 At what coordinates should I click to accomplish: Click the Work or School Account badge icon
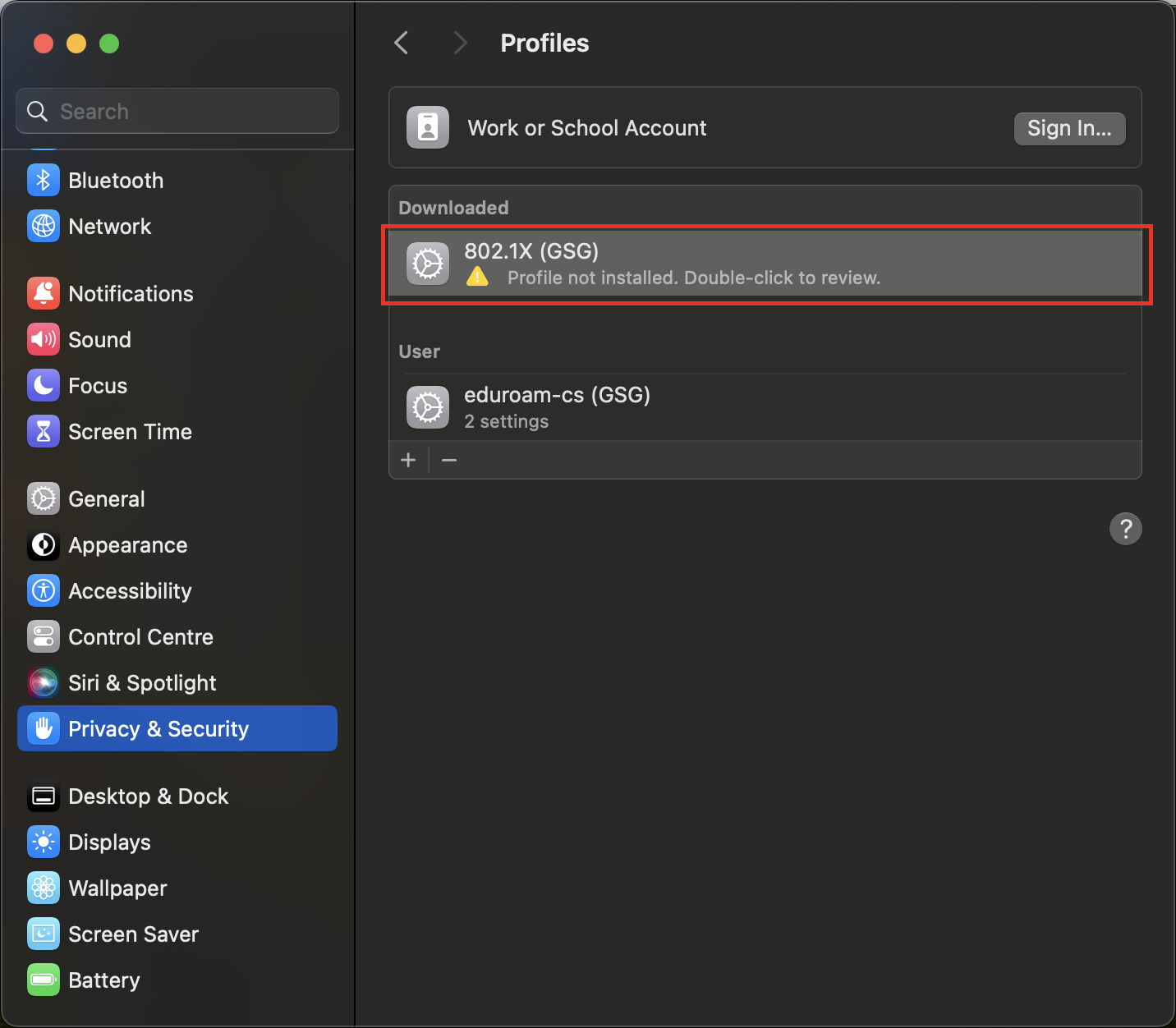[428, 128]
